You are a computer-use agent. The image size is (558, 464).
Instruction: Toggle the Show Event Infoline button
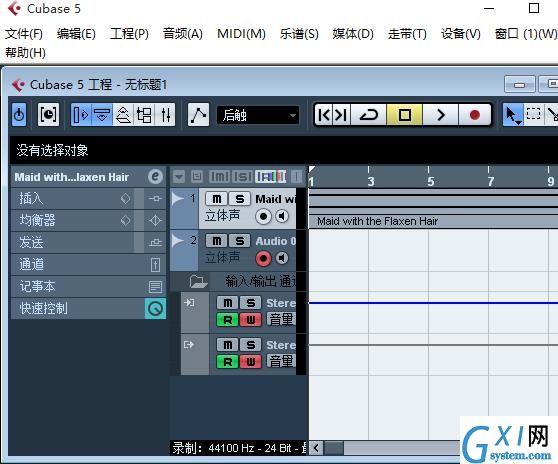click(x=102, y=115)
